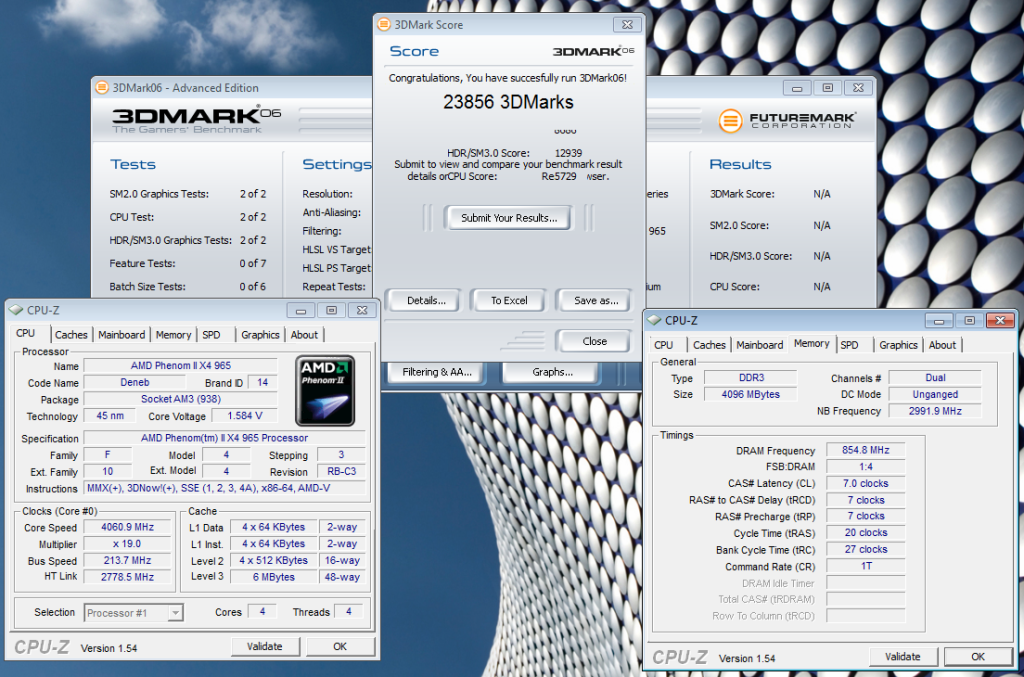Screen dimensions: 1024x677
Task: Click Submit Your Results in the 3DMark Score window
Action: tap(508, 217)
